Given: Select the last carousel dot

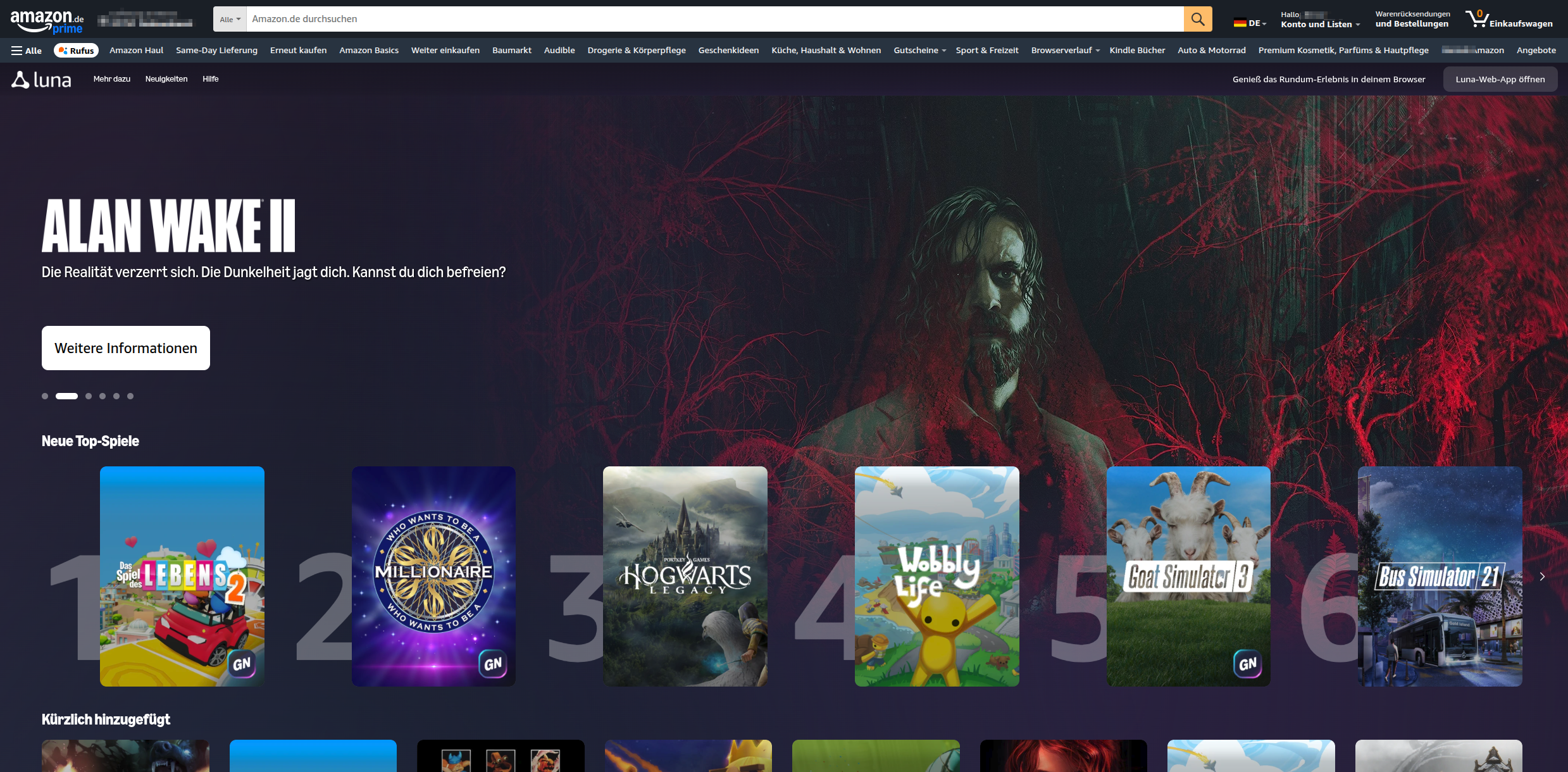Looking at the screenshot, I should click(130, 396).
